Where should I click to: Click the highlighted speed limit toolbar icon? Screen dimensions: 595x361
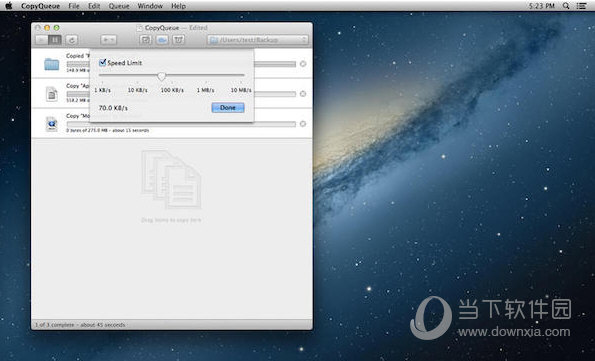(162, 39)
